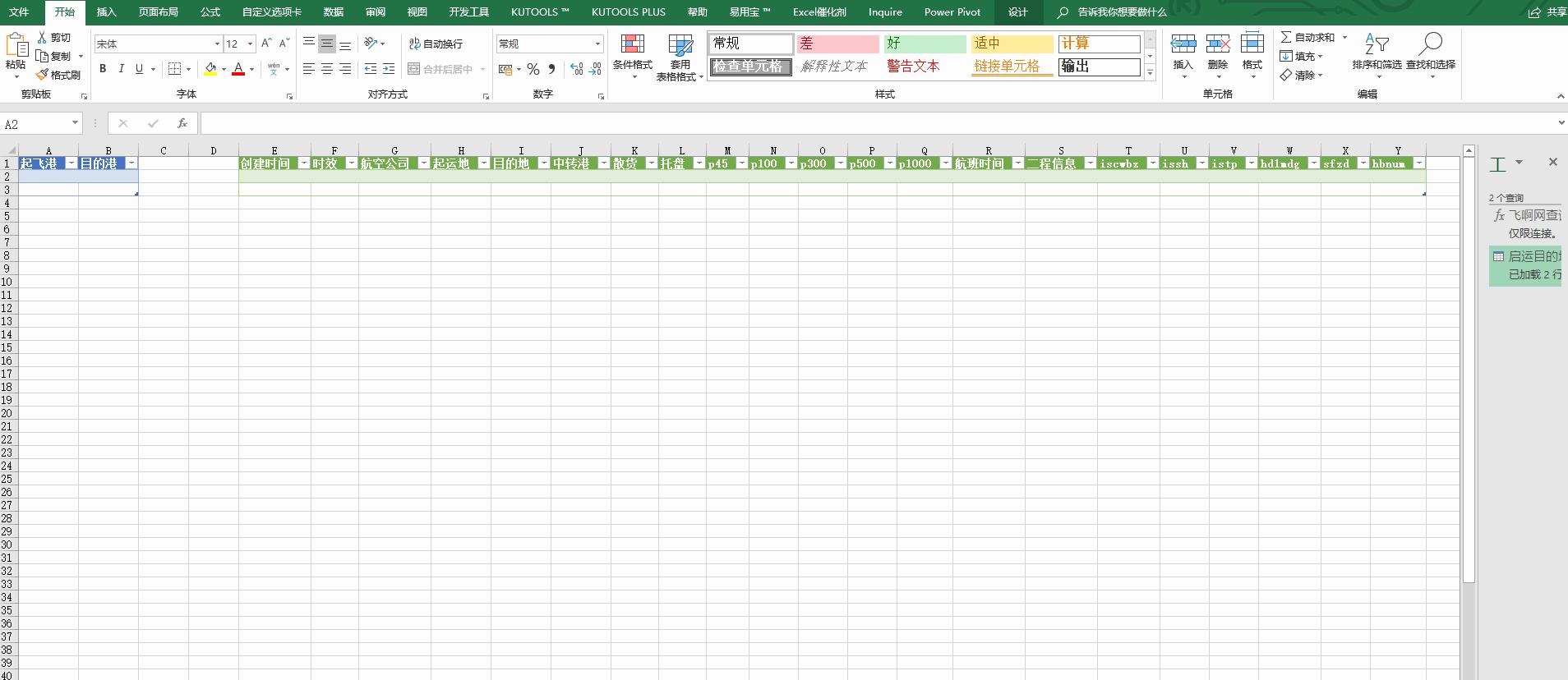Apply the 警告文本 cell style

pyautogui.click(x=925, y=67)
